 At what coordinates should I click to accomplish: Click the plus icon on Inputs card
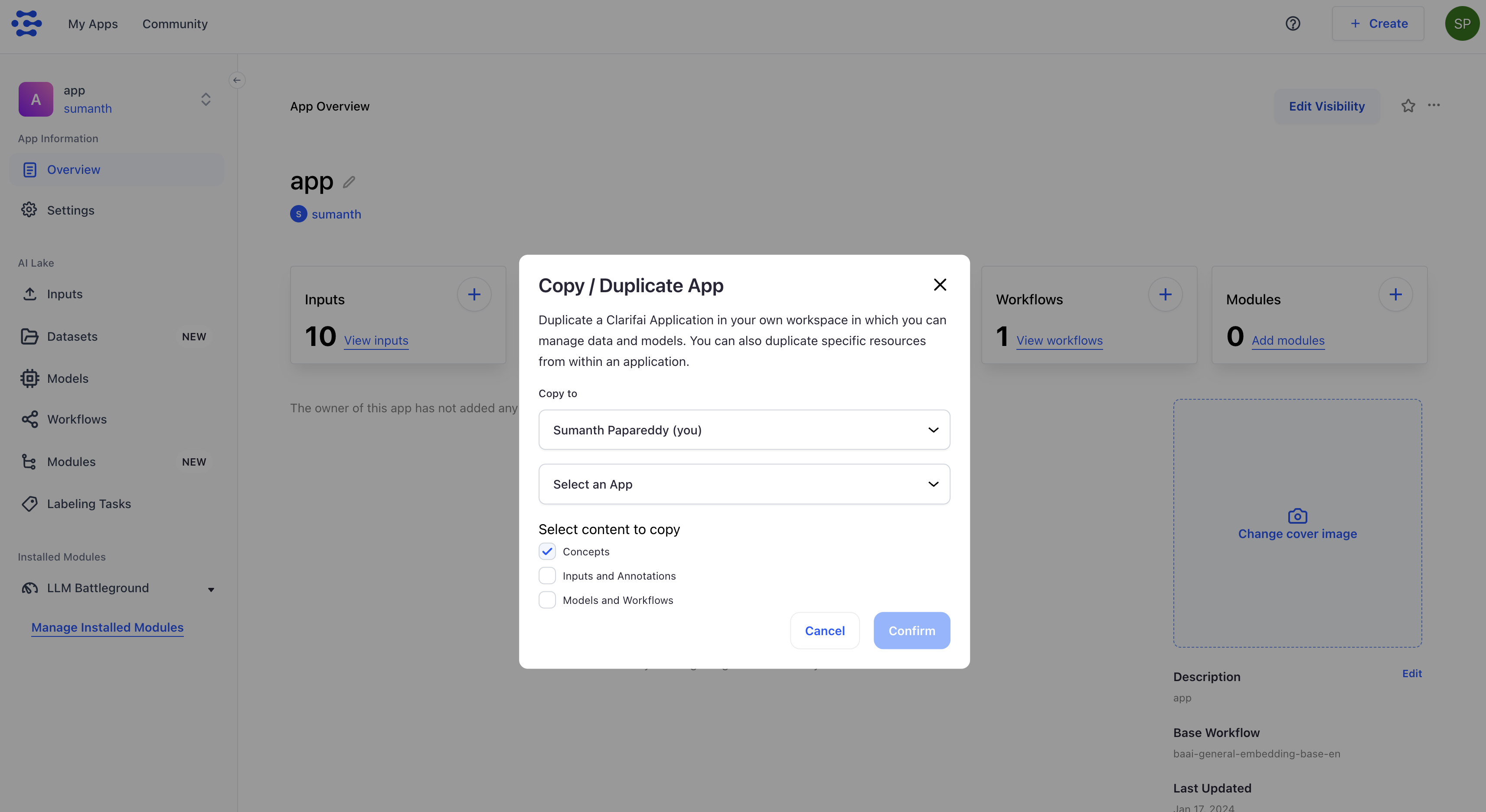click(474, 295)
